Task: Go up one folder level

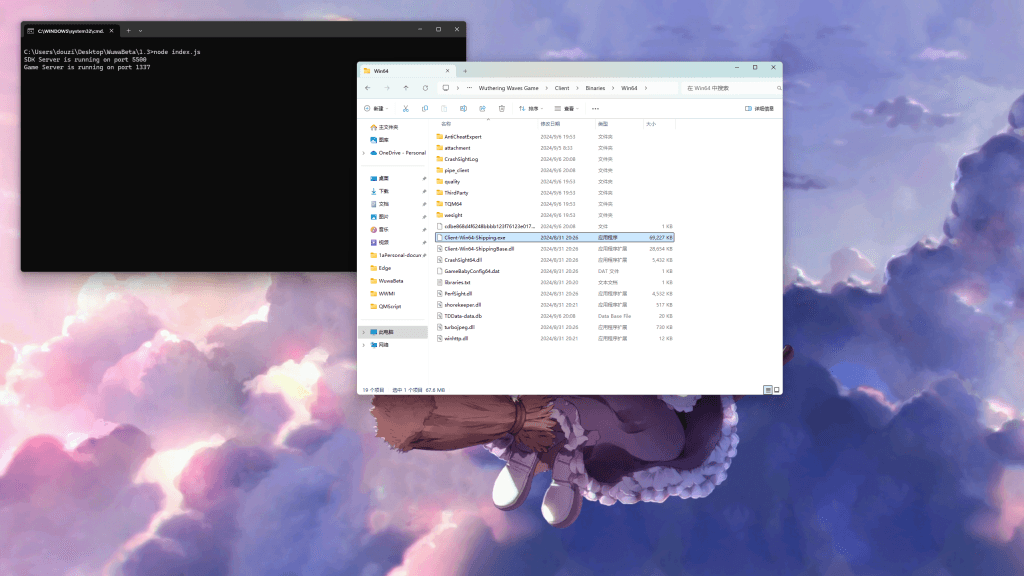Action: coord(406,88)
